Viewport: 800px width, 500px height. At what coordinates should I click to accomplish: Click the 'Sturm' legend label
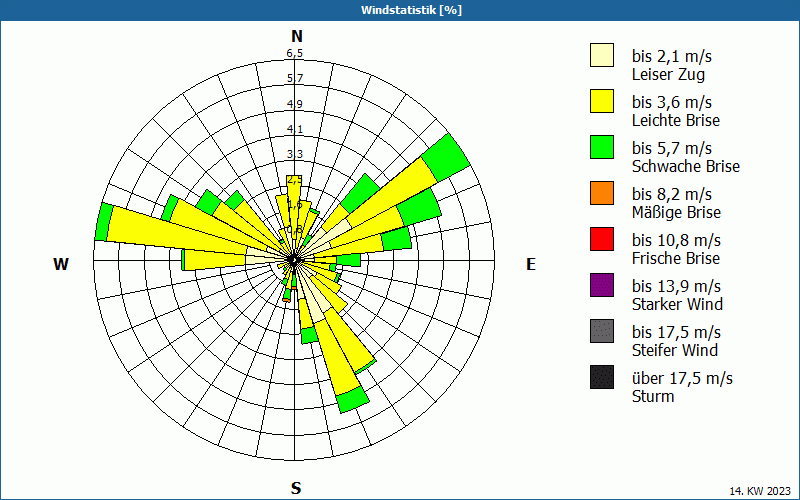[653, 396]
